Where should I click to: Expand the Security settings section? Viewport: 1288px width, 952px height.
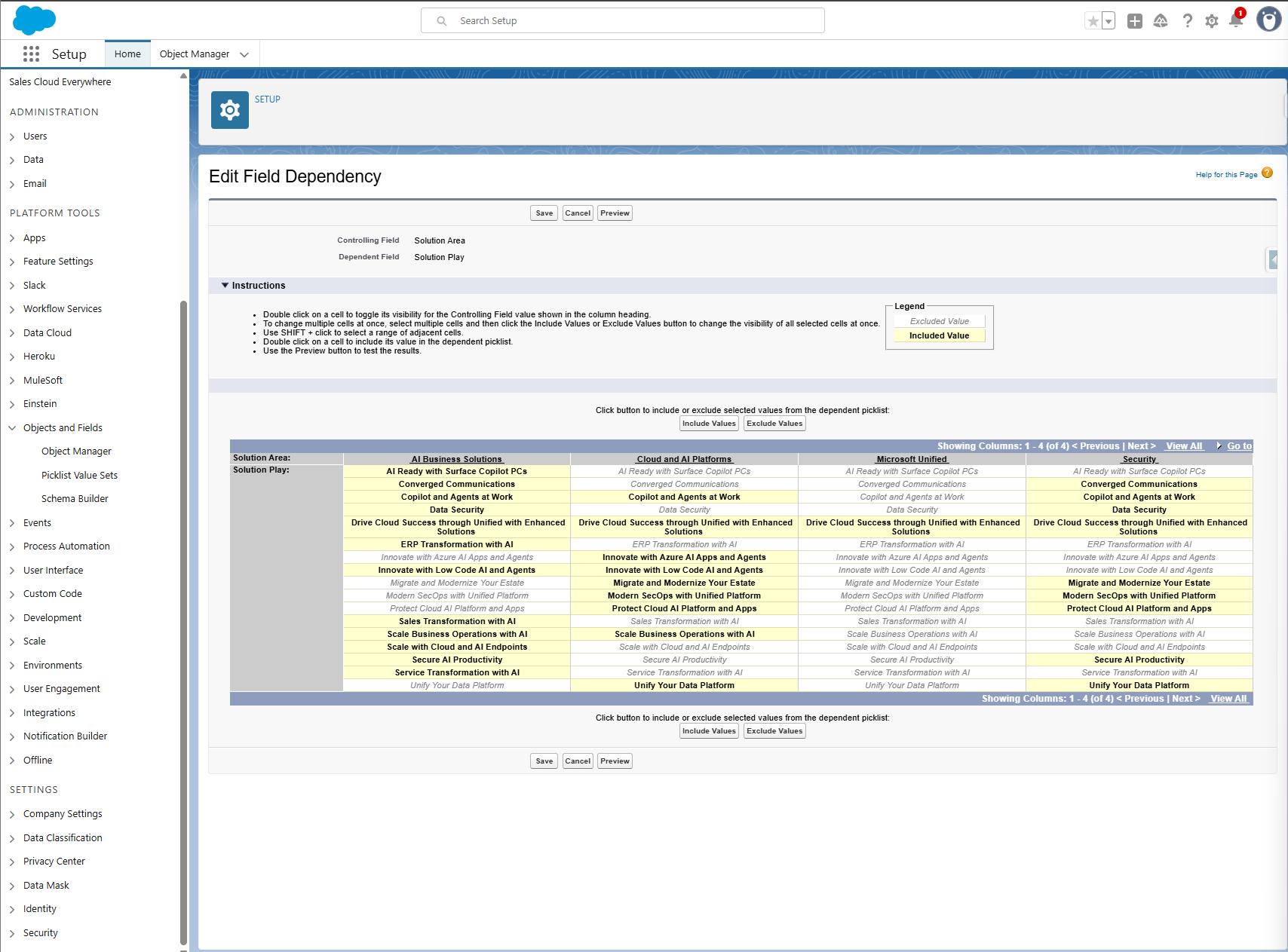tap(12, 933)
